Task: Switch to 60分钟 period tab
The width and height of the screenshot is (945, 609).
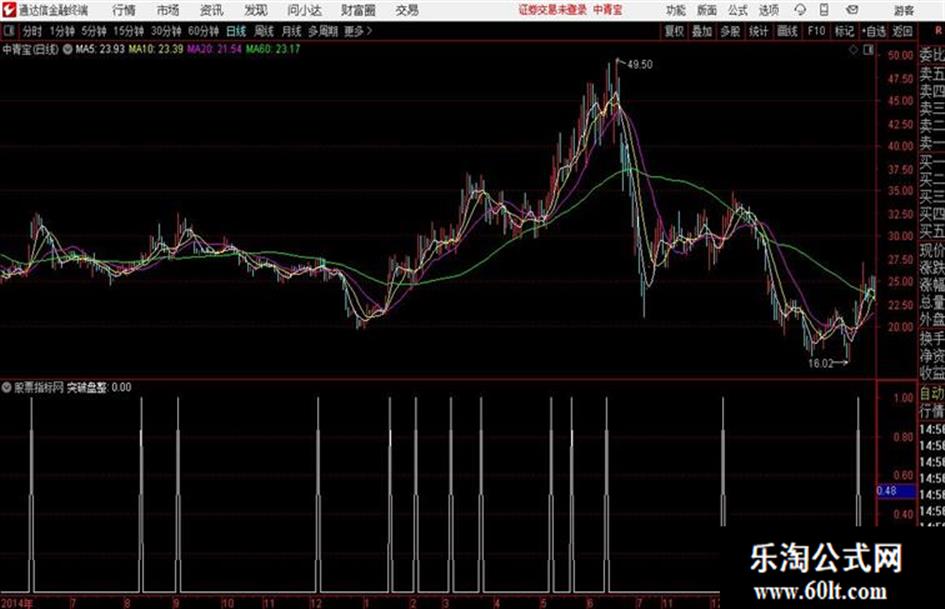Action: coord(204,31)
